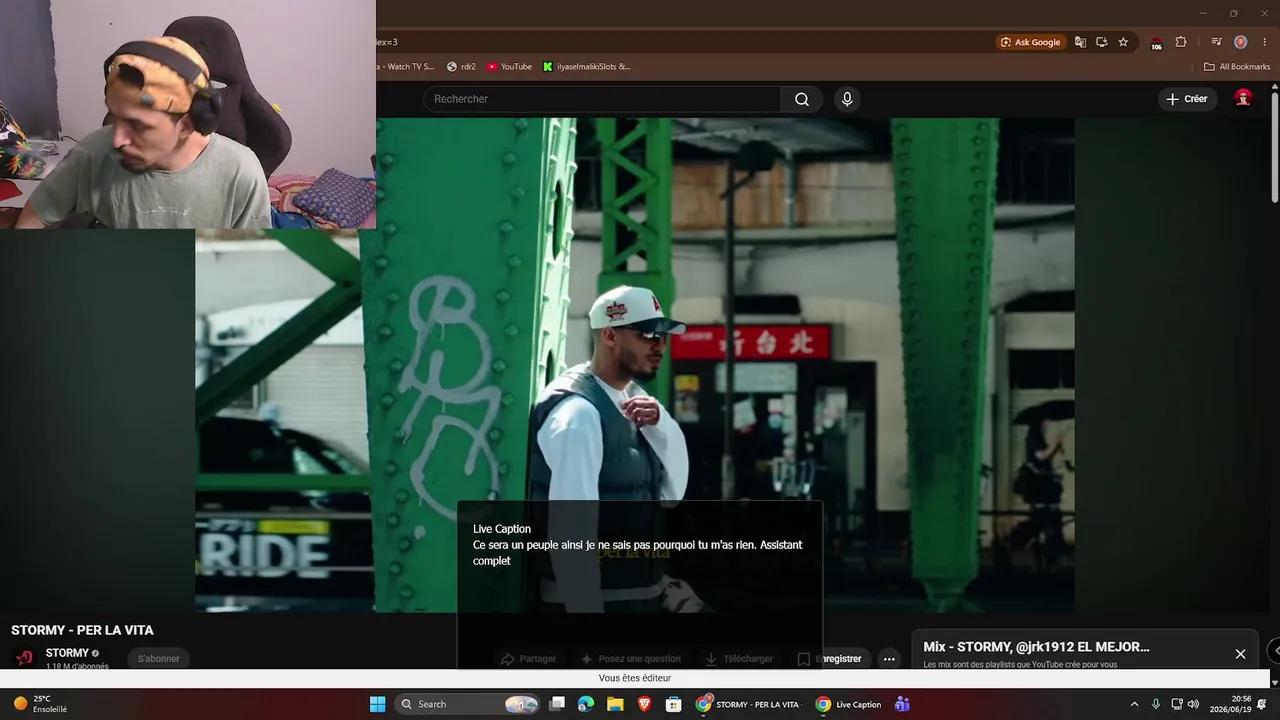Open Chrome profile avatar
Screen dimensions: 1280x720
tap(1240, 42)
